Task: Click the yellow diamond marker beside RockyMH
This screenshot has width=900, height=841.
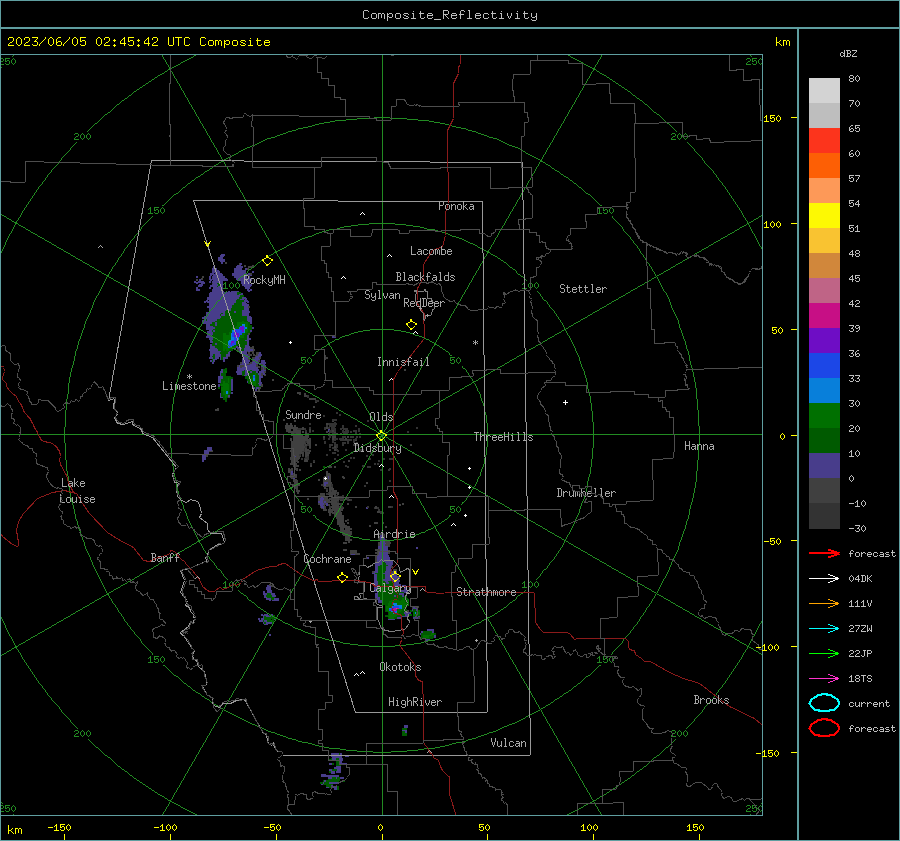Action: [x=267, y=261]
